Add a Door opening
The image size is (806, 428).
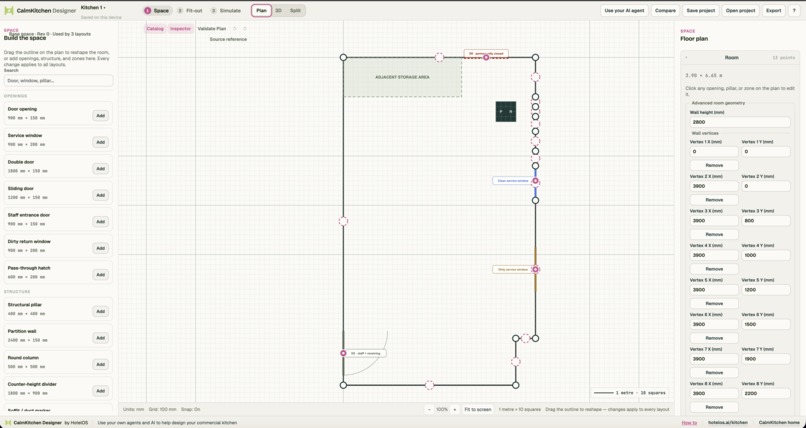pos(100,116)
